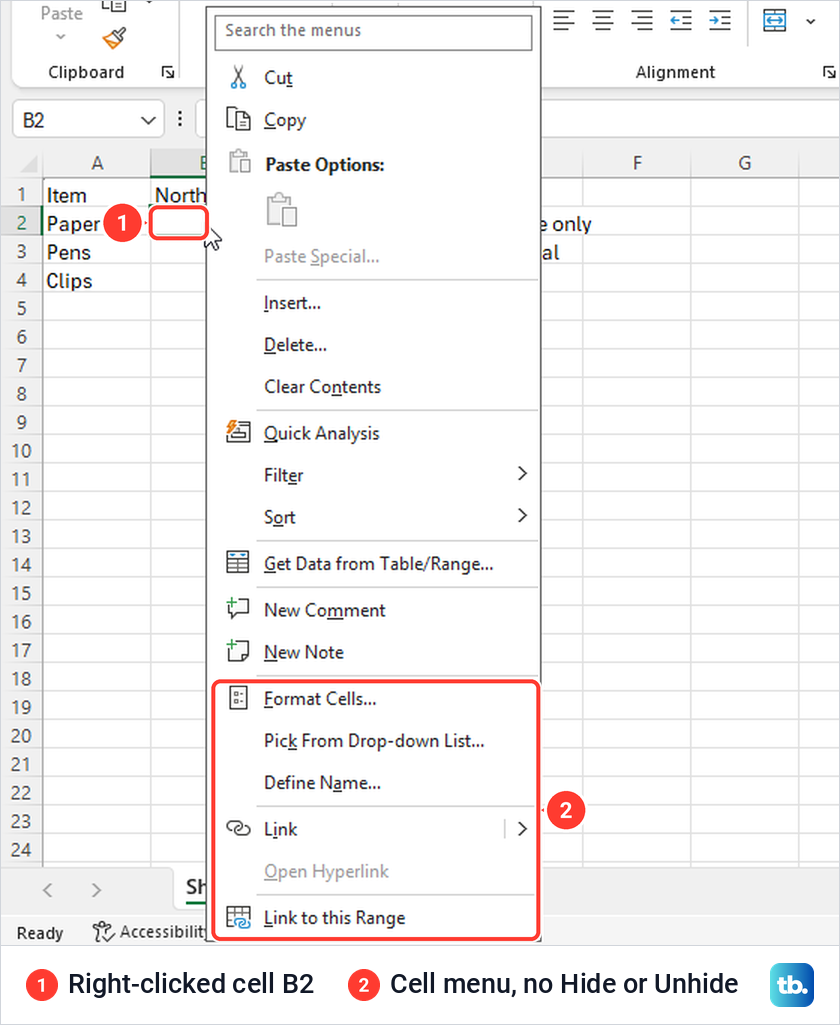
Task: Select column A header
Action: tap(97, 163)
